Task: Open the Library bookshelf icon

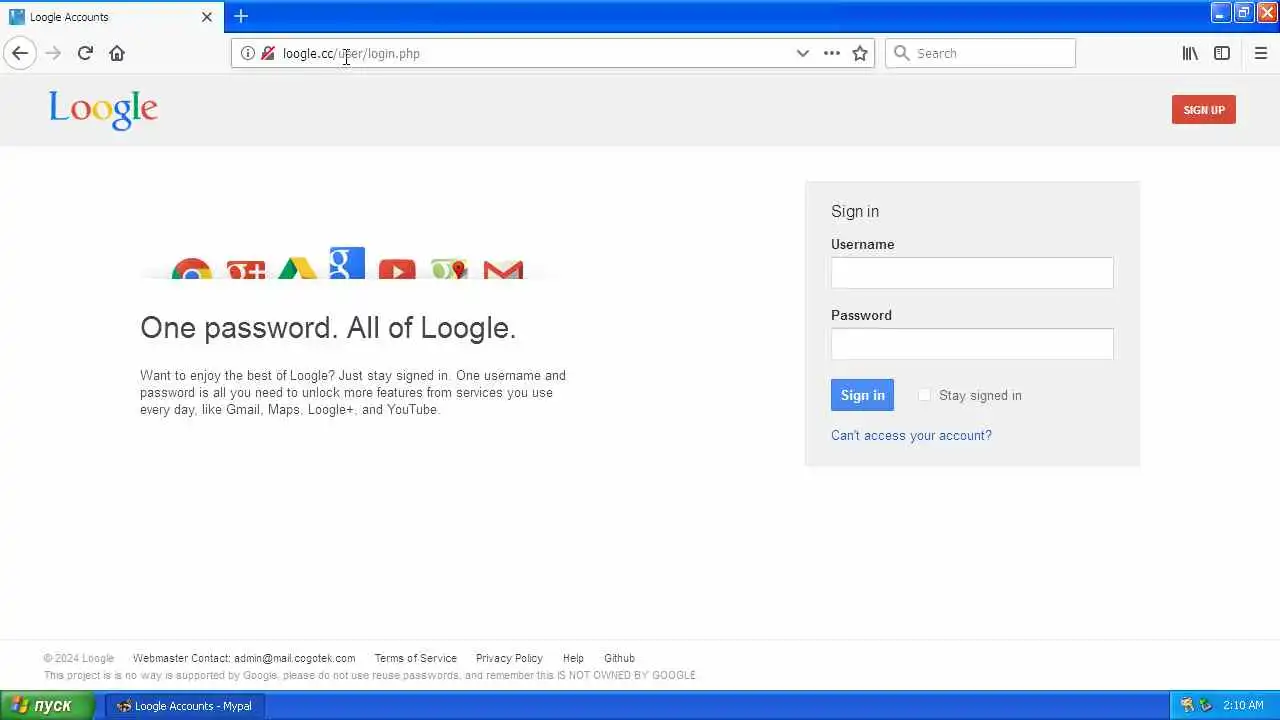Action: (1190, 53)
